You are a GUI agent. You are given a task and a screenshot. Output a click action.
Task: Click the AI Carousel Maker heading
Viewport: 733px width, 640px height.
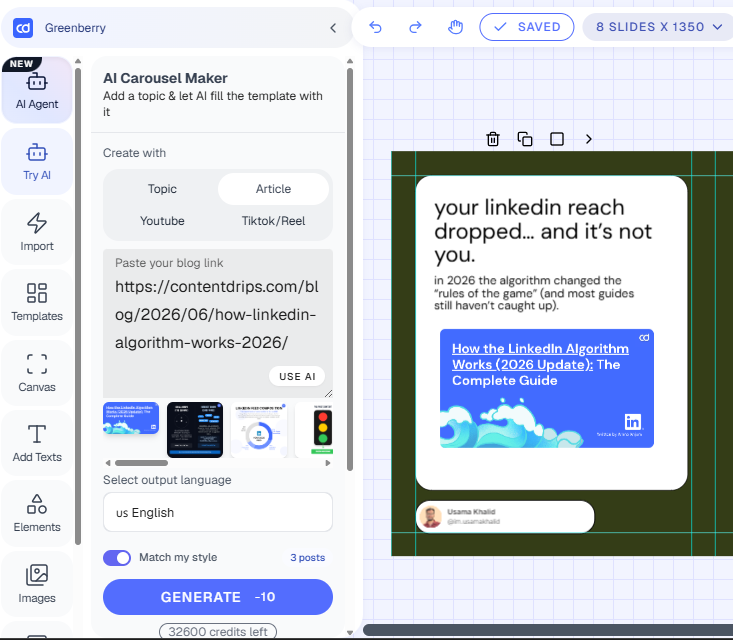[x=165, y=78]
